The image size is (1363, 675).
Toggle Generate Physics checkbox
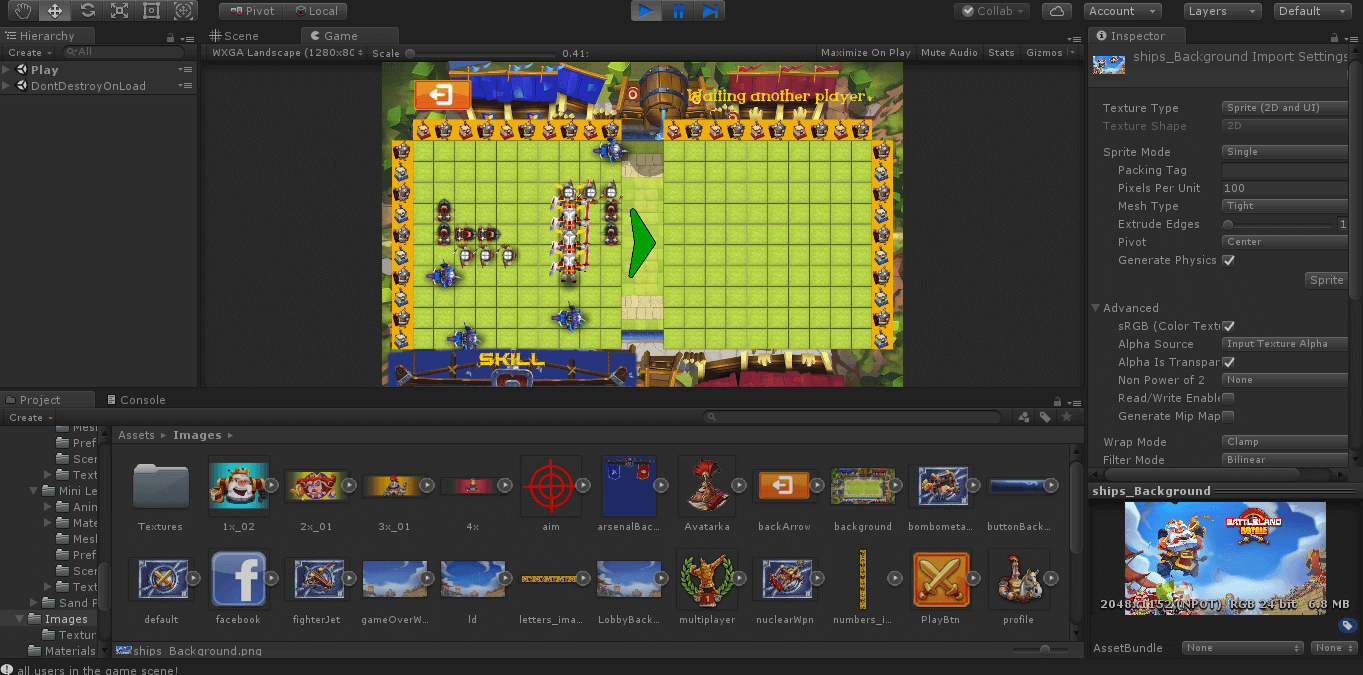pyautogui.click(x=1229, y=260)
